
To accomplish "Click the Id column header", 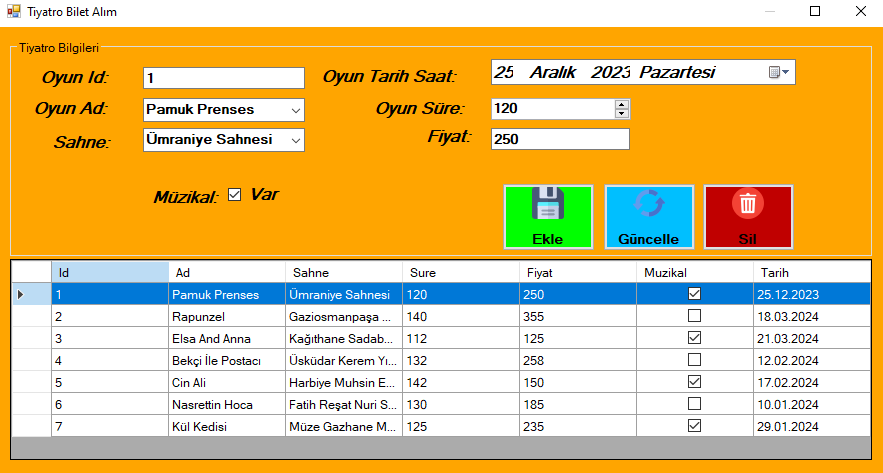I will click(x=110, y=272).
